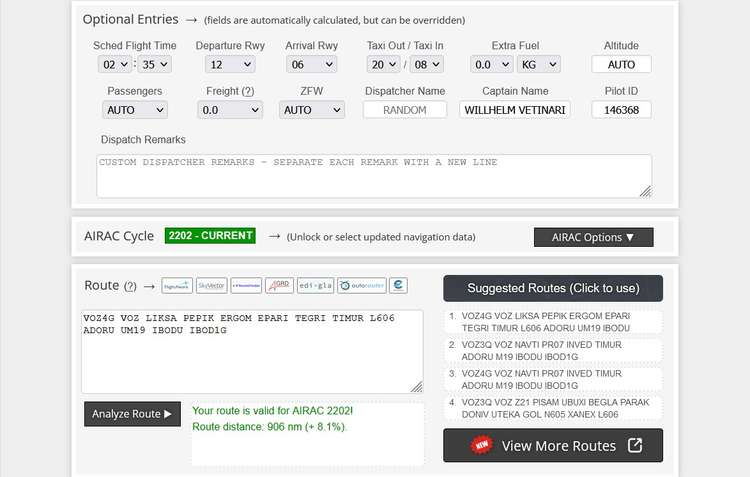Viewport: 750px width, 477px height.
Task: Click the Eurocontrol 'e' route icon
Action: (x=398, y=285)
